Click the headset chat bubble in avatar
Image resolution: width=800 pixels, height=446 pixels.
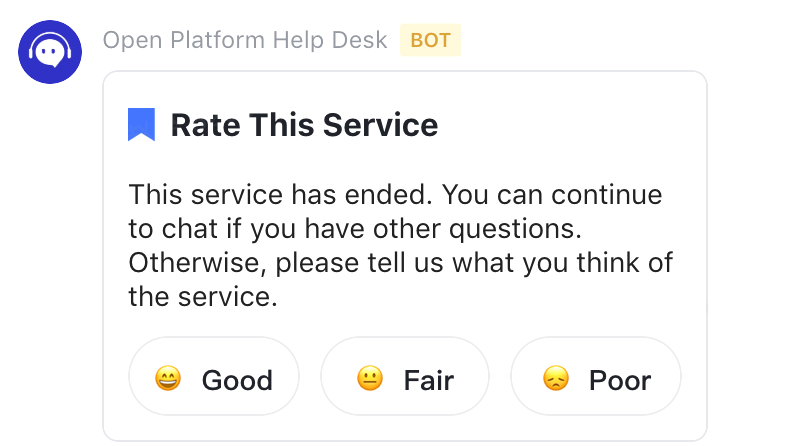coord(50,51)
